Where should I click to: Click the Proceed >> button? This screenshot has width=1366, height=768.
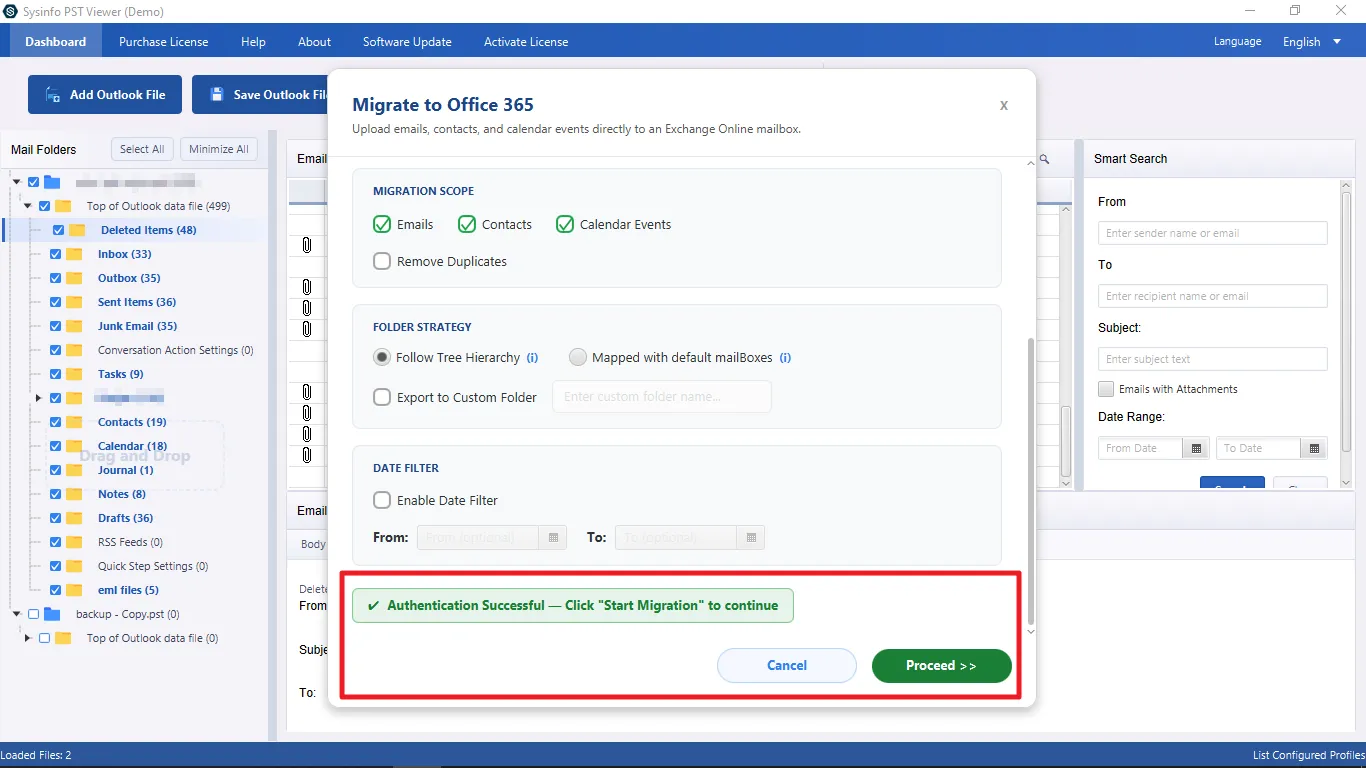(942, 666)
